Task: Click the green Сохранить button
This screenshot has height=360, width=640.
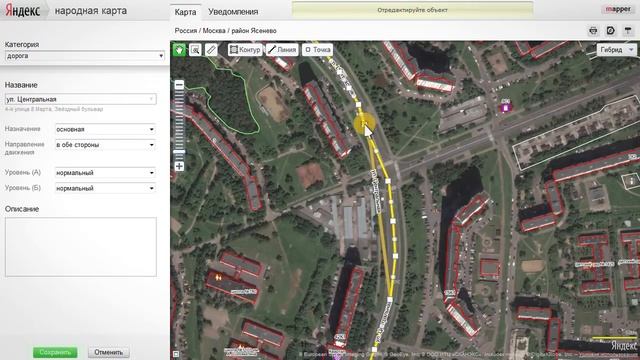Action: tap(55, 352)
